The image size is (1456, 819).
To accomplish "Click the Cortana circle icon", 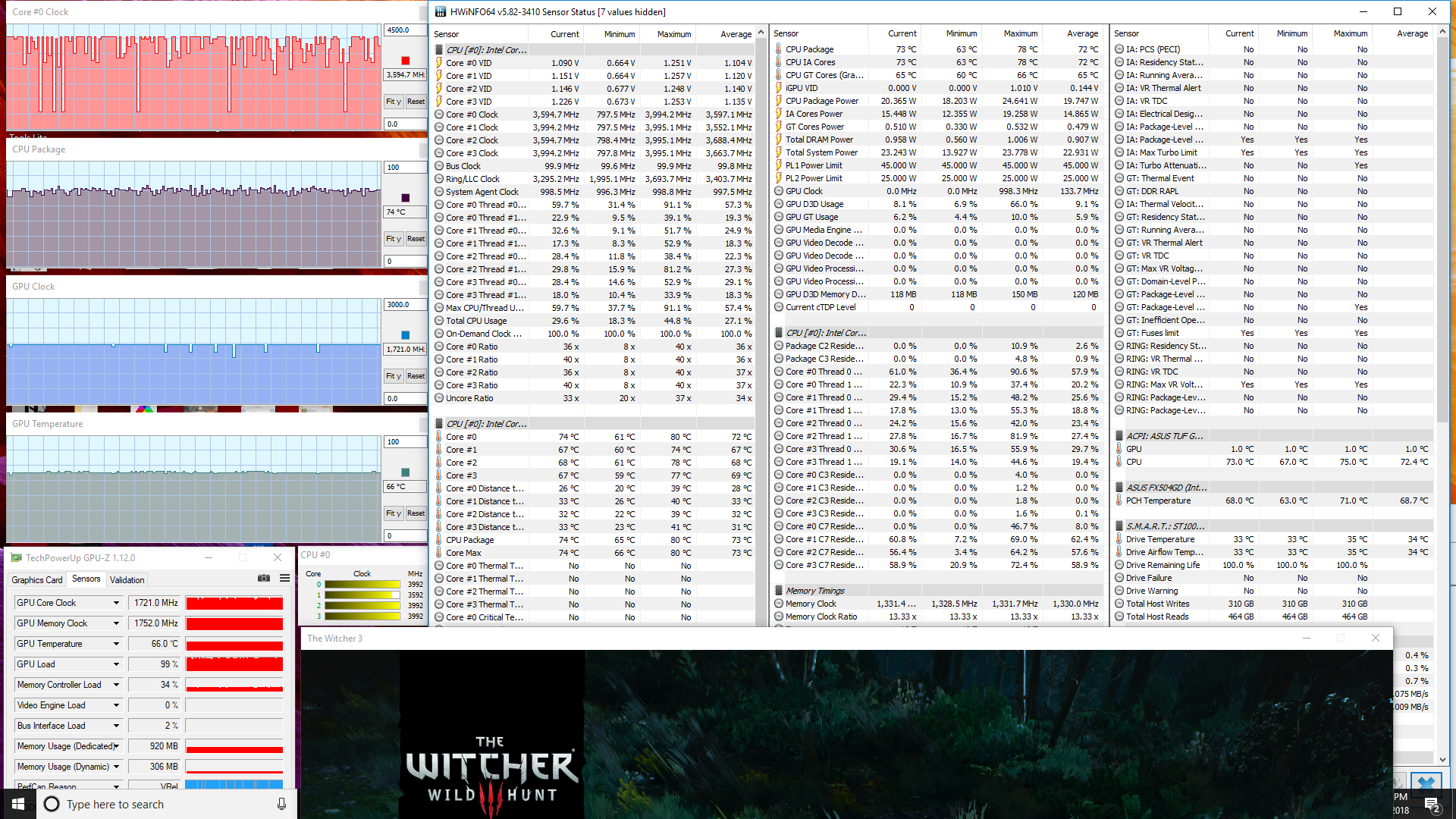I will [52, 804].
